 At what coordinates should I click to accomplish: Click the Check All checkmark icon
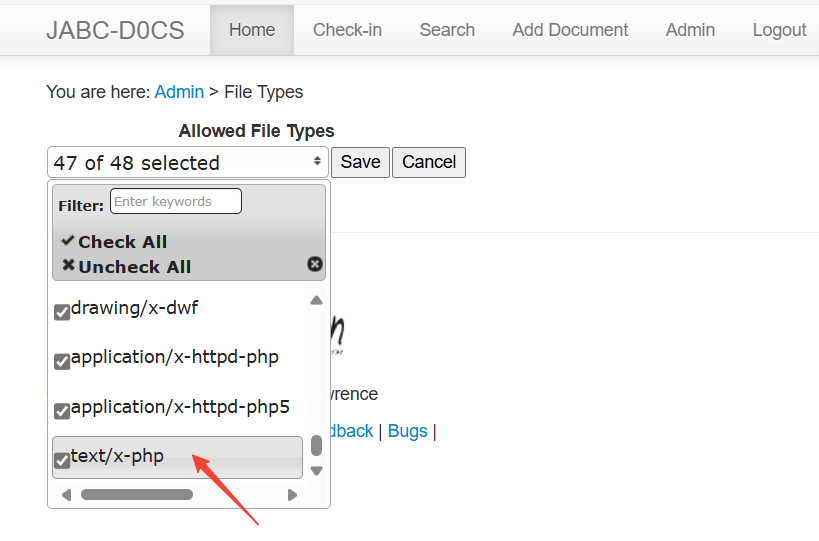(x=68, y=241)
